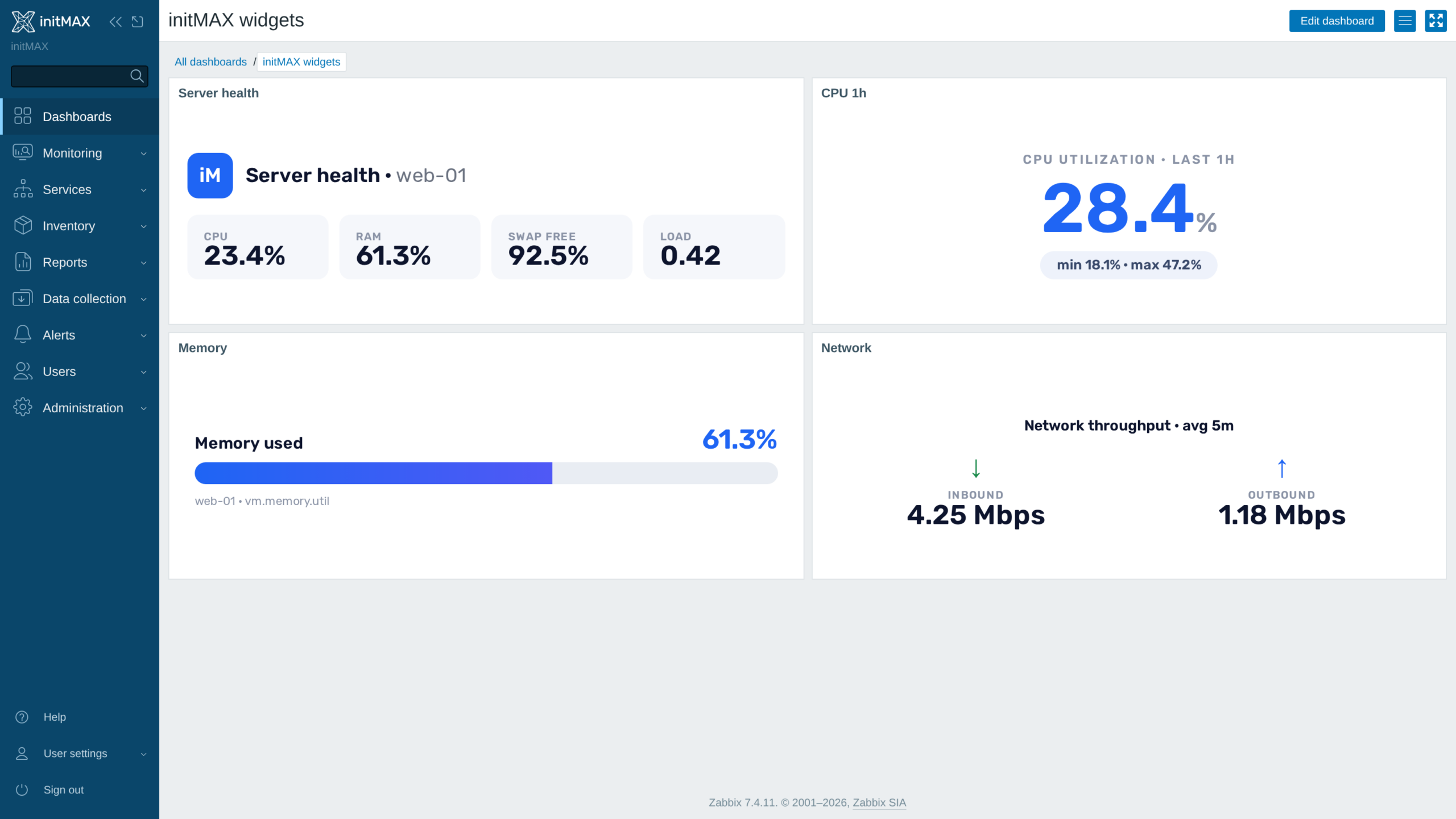Go to All dashboards breadcrumb link

coord(210,62)
